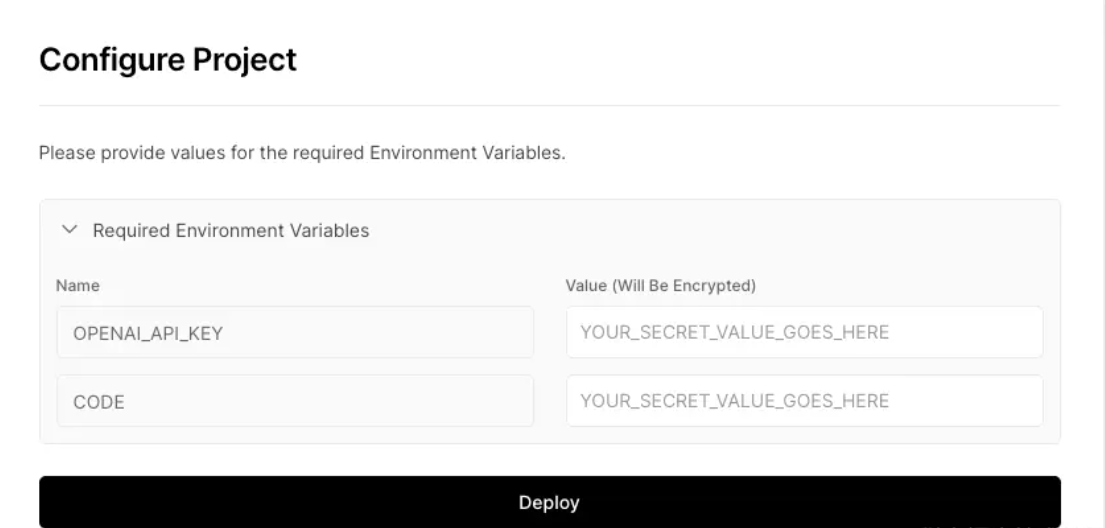Screen dimensions: 1105x528
Task: Click the instruction text about required Environment Variables
Action: [x=302, y=153]
